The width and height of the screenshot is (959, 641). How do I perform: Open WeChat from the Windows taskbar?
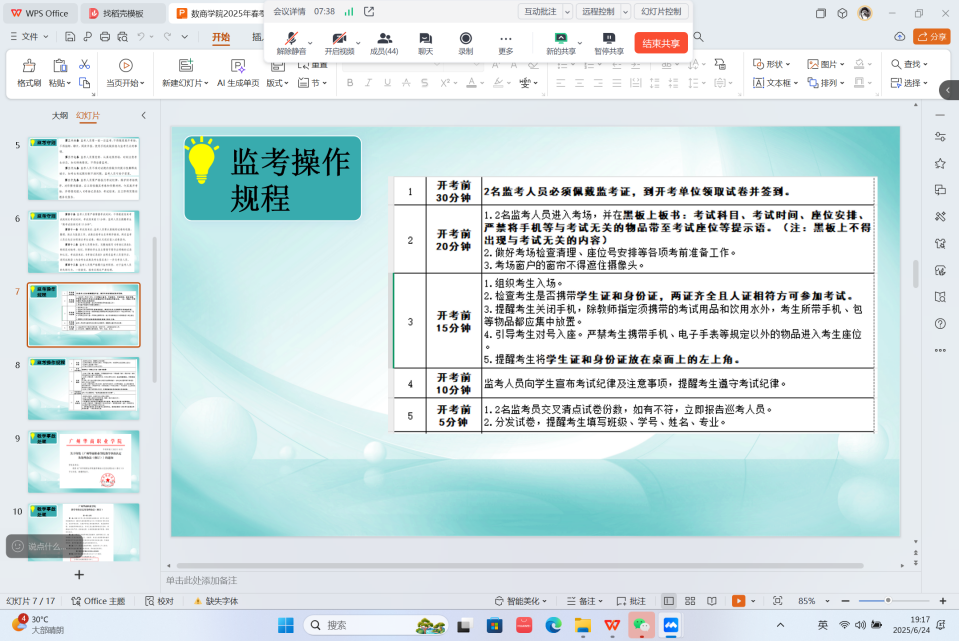[x=641, y=625]
